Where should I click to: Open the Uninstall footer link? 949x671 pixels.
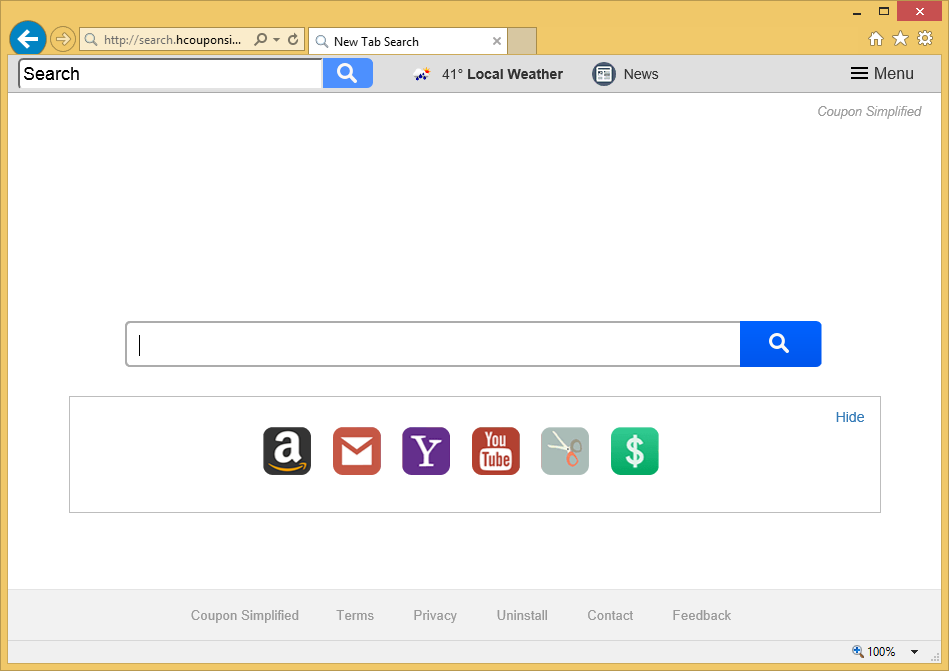pyautogui.click(x=522, y=615)
